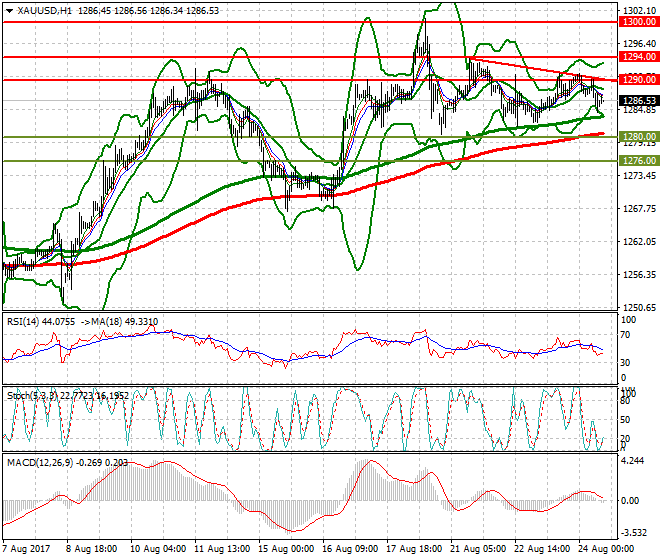Click the black 1286.53 current price marker

tap(637, 101)
